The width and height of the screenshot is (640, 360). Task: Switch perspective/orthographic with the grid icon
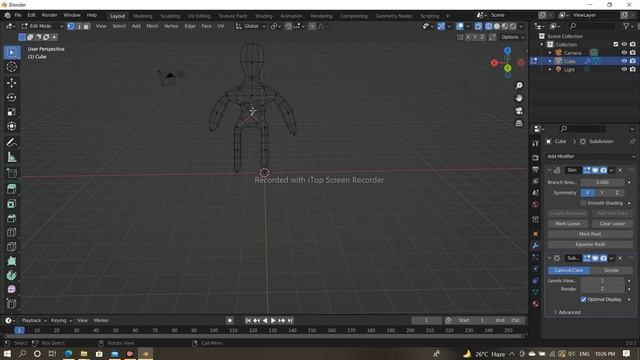(519, 123)
